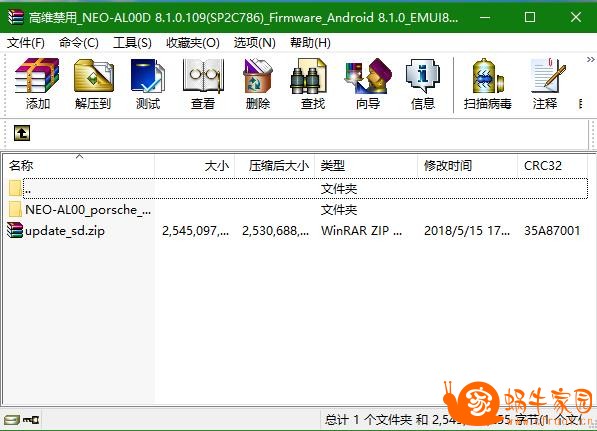Viewport: 597px width, 431px height.
Task: Sort by 名称 column header
Action: [x=78, y=166]
